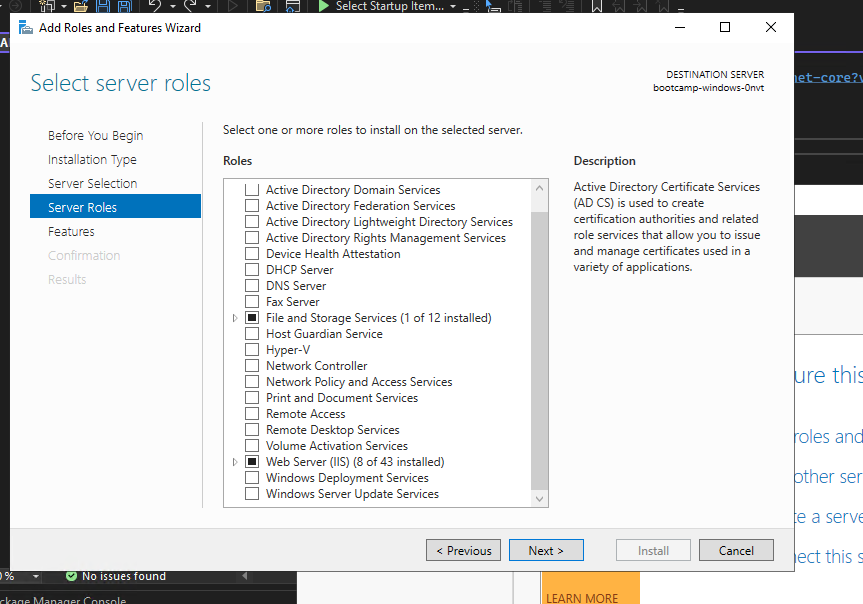The image size is (863, 604).
Task: Enable the DNS Server role checkbox
Action: (252, 286)
